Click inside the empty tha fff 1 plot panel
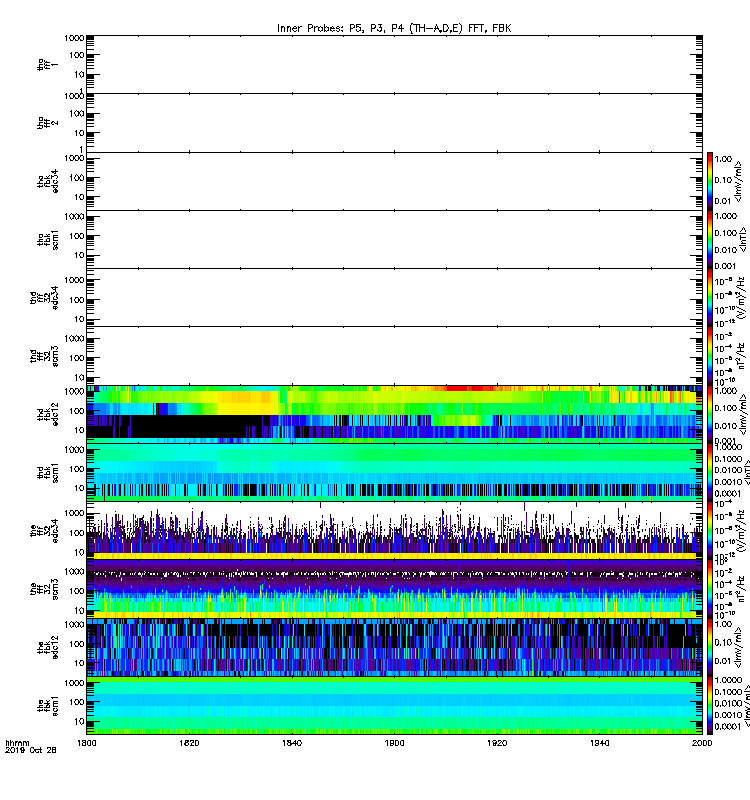The image size is (750, 800). [394, 65]
